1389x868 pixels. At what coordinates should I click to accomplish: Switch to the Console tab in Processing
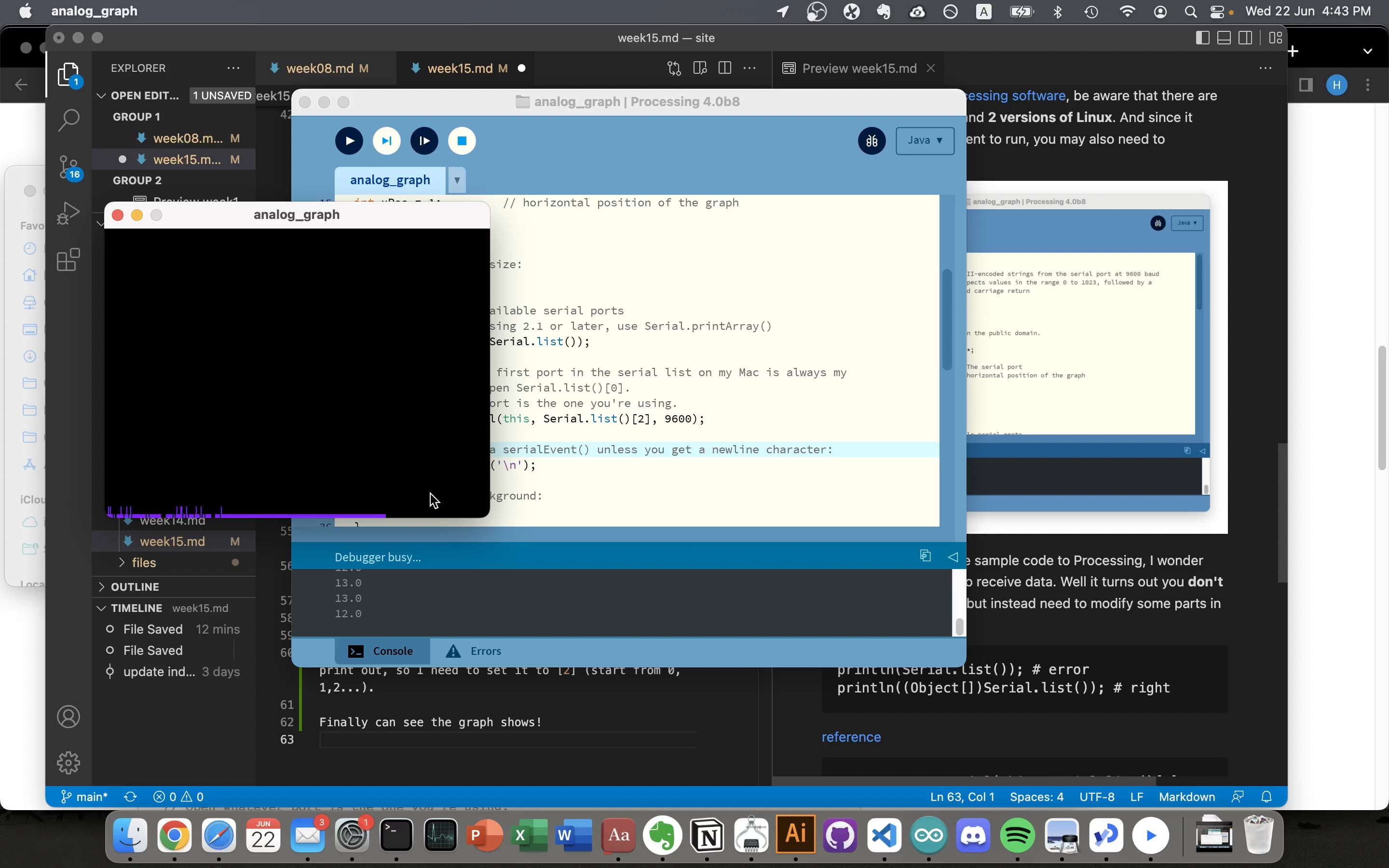click(381, 651)
